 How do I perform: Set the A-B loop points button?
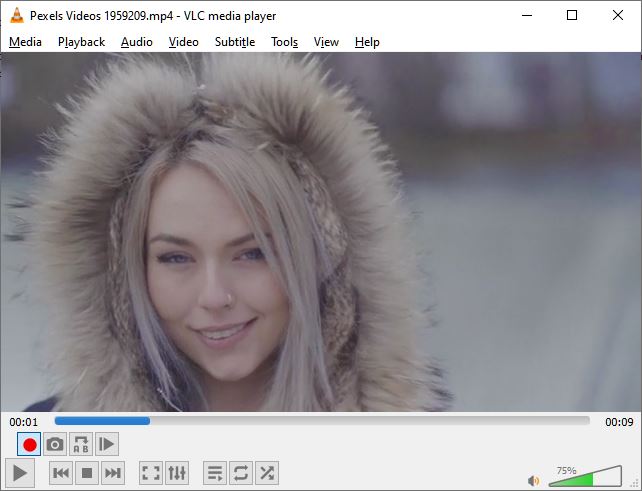point(81,444)
